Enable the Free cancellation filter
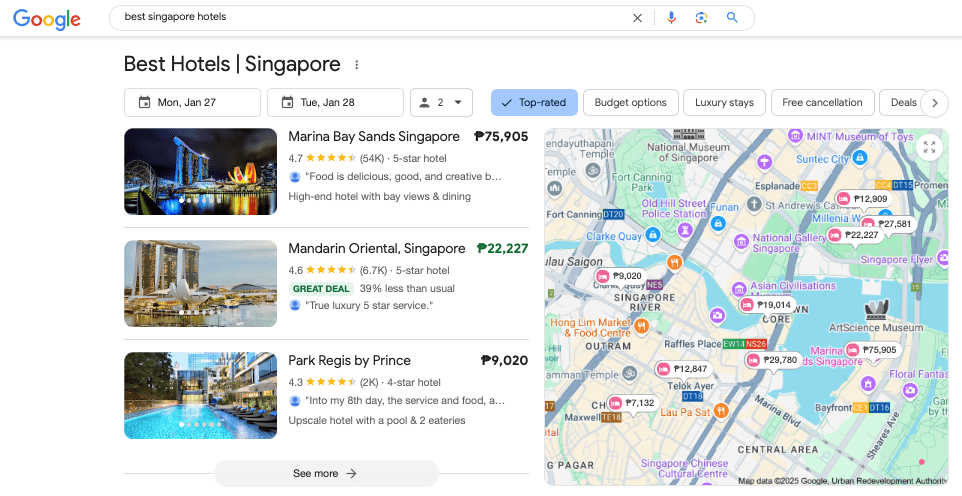 click(x=822, y=103)
